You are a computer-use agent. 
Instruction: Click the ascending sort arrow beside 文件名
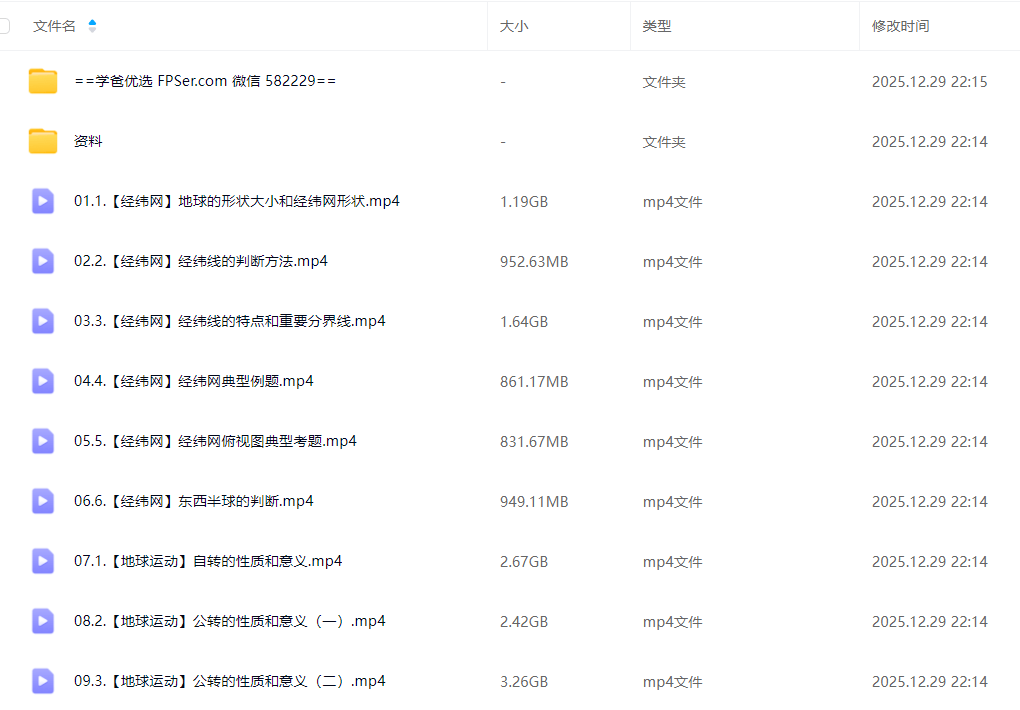point(91,21)
